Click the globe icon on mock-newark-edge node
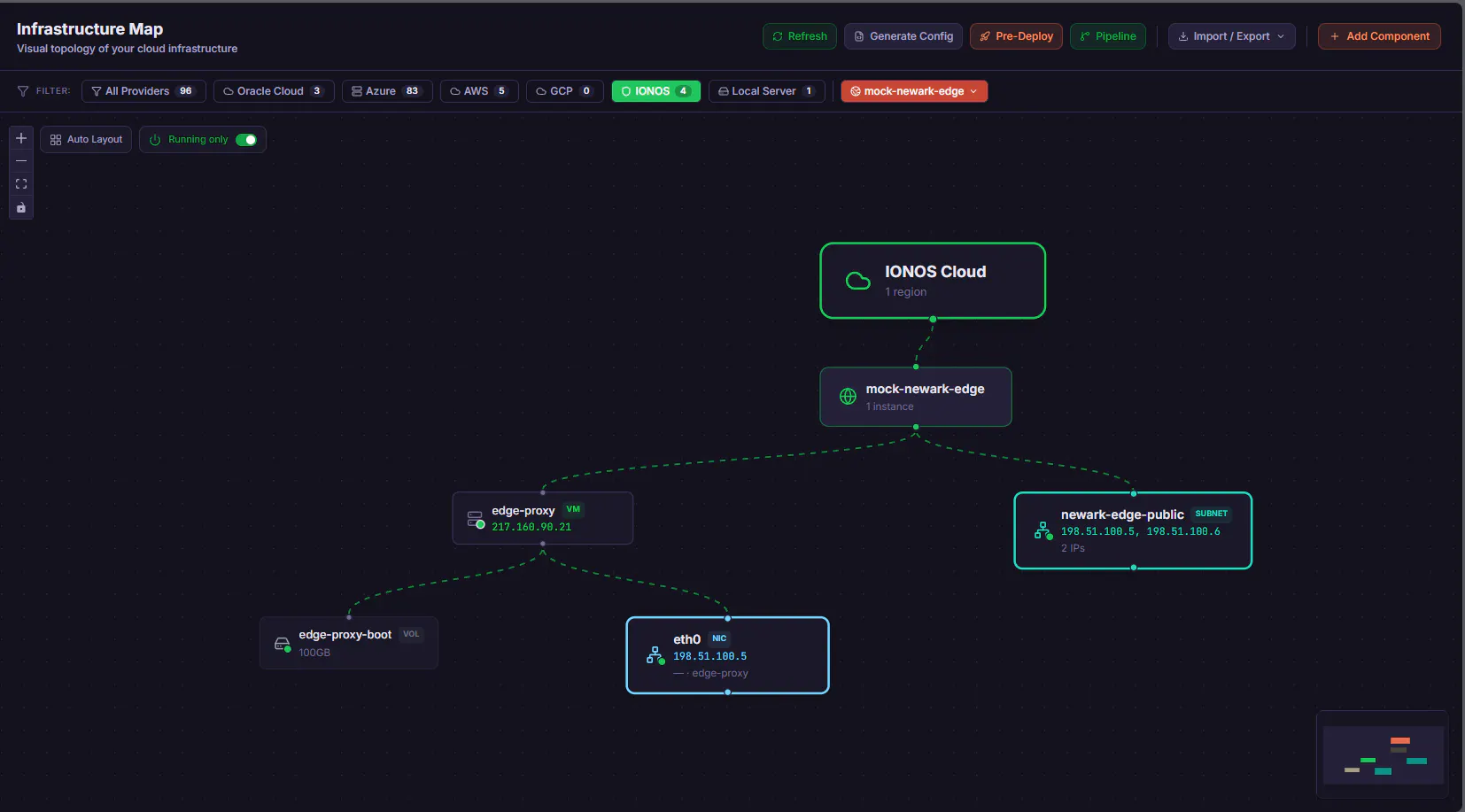 [x=848, y=396]
